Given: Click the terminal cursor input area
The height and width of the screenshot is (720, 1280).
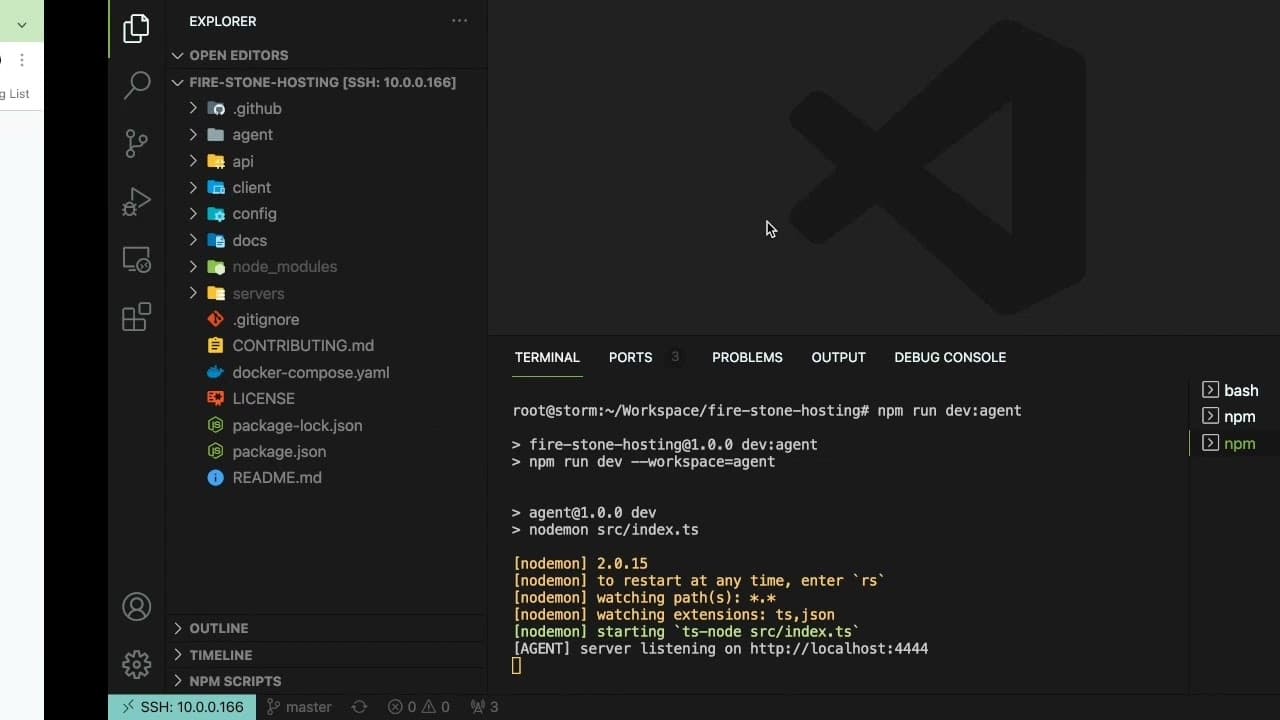Looking at the screenshot, I should (x=517, y=666).
